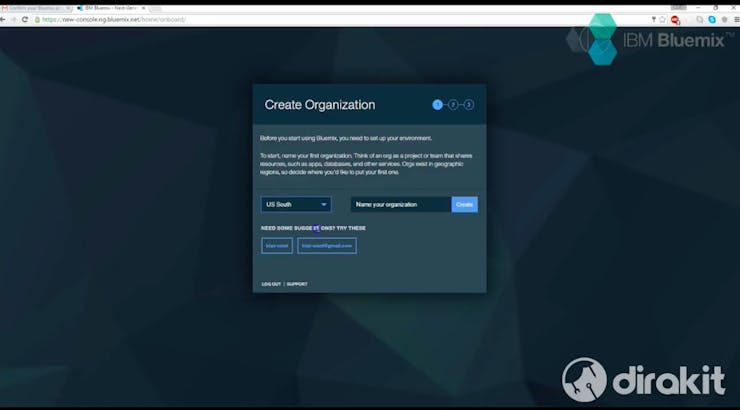Open a new browser tab
This screenshot has height=410, width=740.
point(155,8)
